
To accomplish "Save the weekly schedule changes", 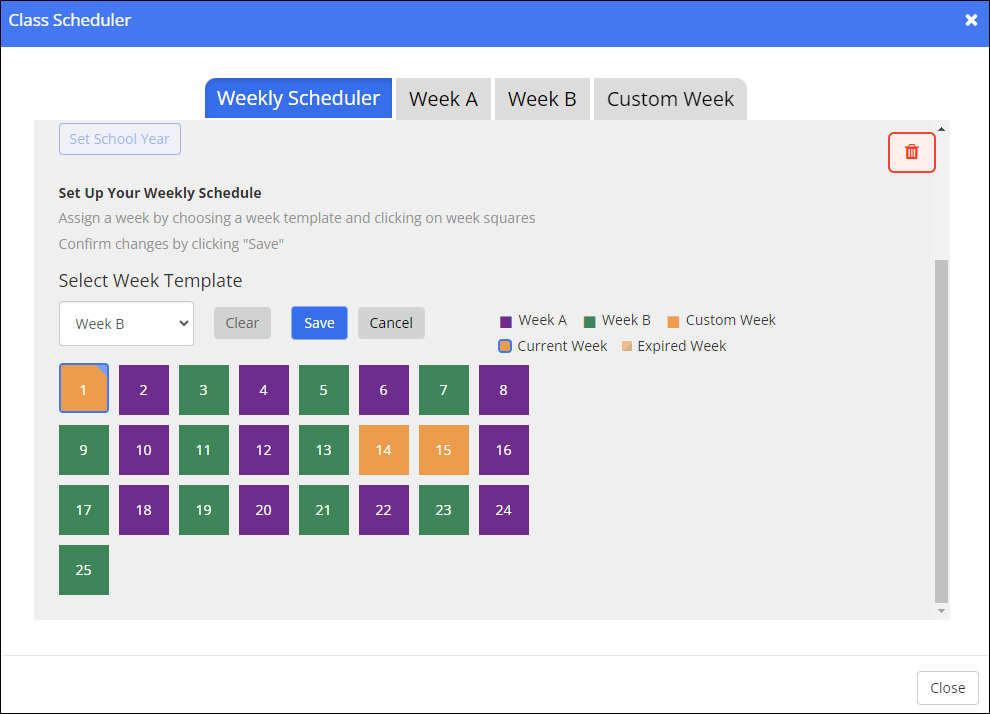I will tap(319, 322).
